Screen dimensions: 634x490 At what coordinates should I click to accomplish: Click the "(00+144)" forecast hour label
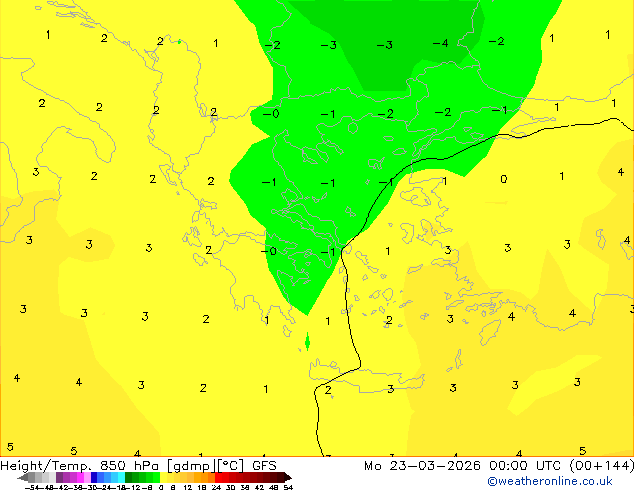(x=602, y=466)
